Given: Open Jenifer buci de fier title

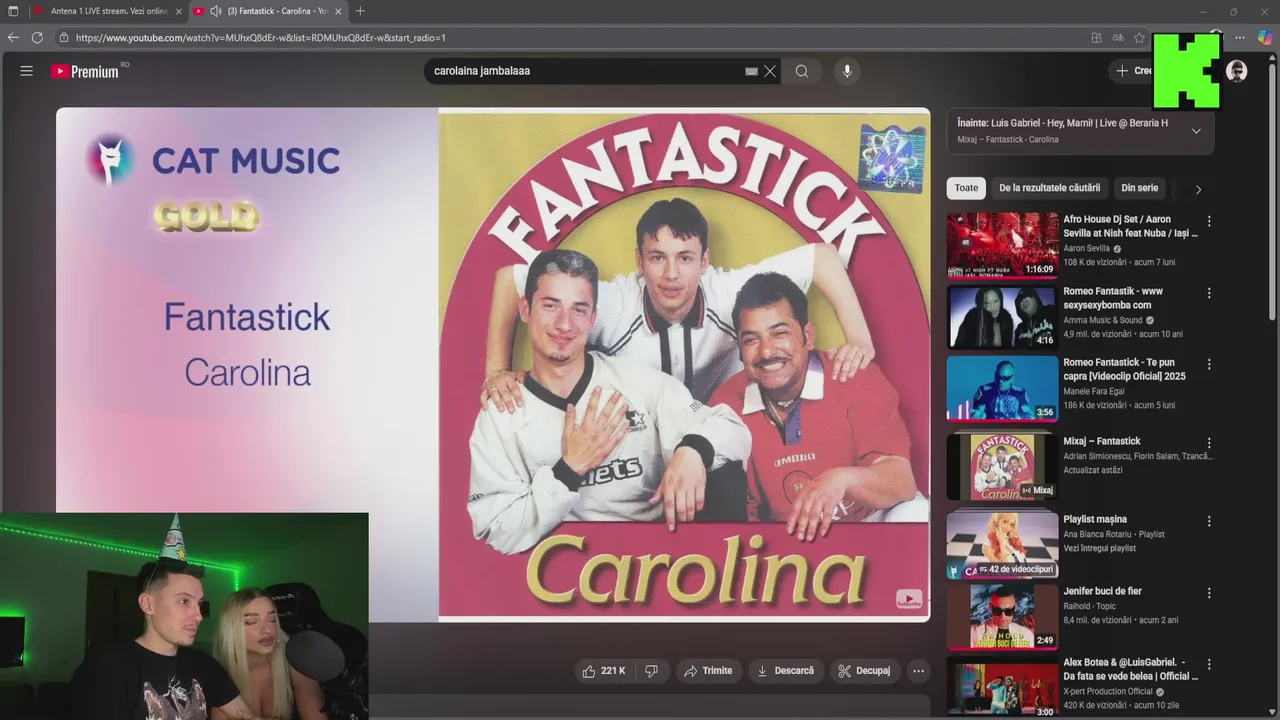Looking at the screenshot, I should pos(1102,591).
